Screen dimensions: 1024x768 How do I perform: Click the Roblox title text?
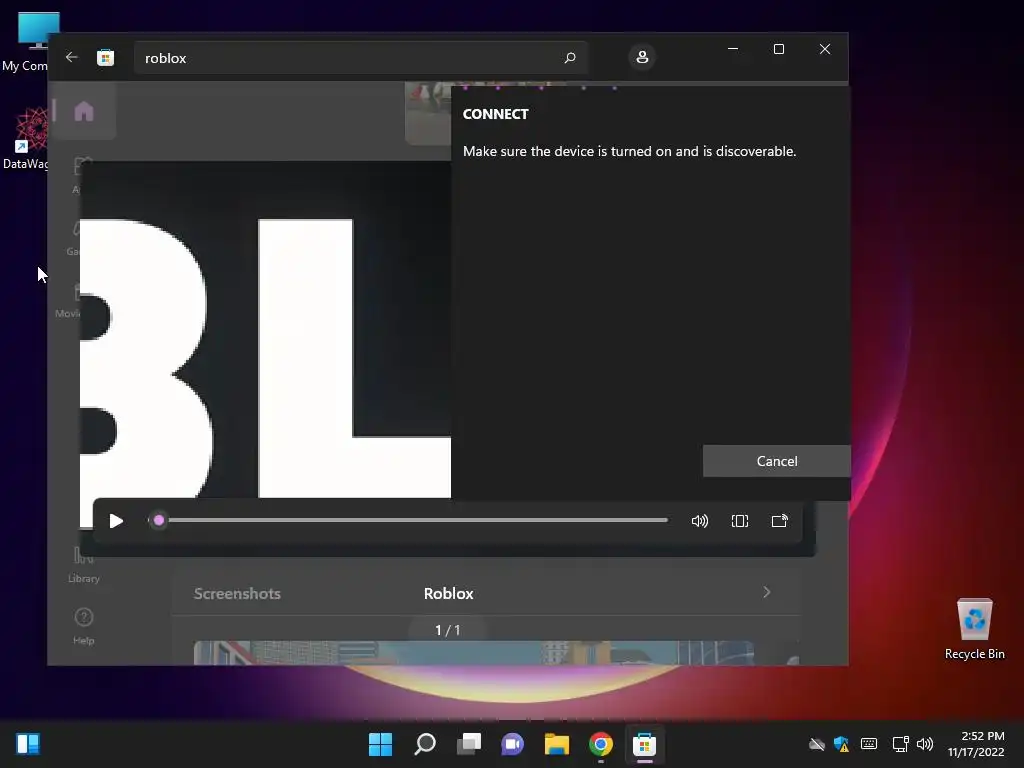449,594
